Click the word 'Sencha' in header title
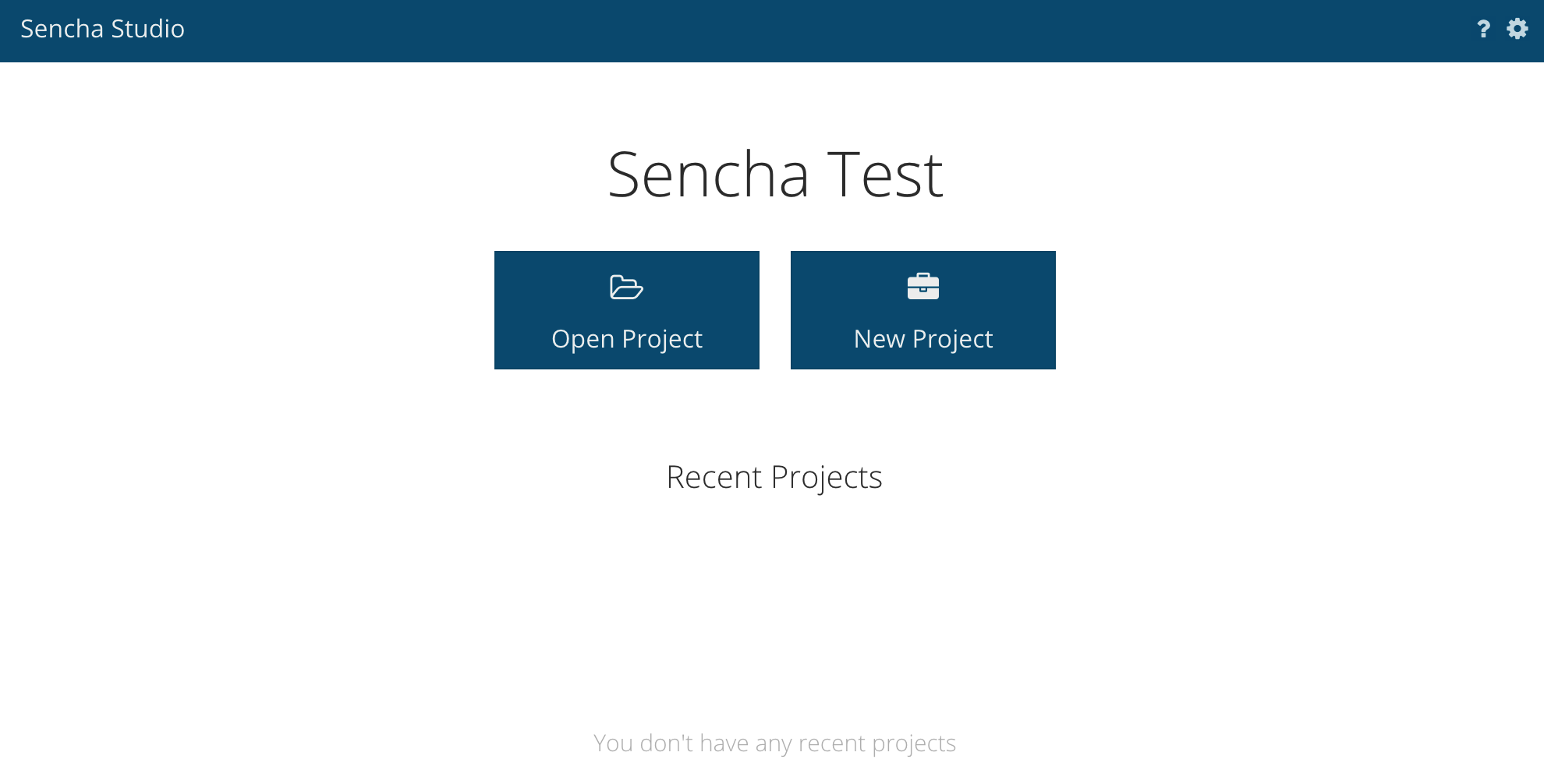 [62, 29]
